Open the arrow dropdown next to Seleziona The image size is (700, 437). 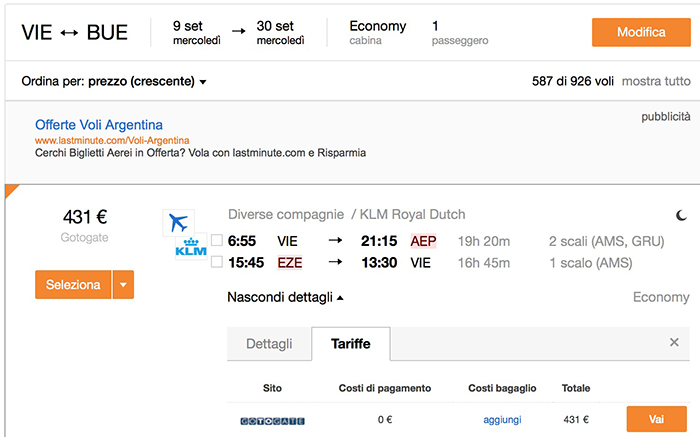click(124, 284)
